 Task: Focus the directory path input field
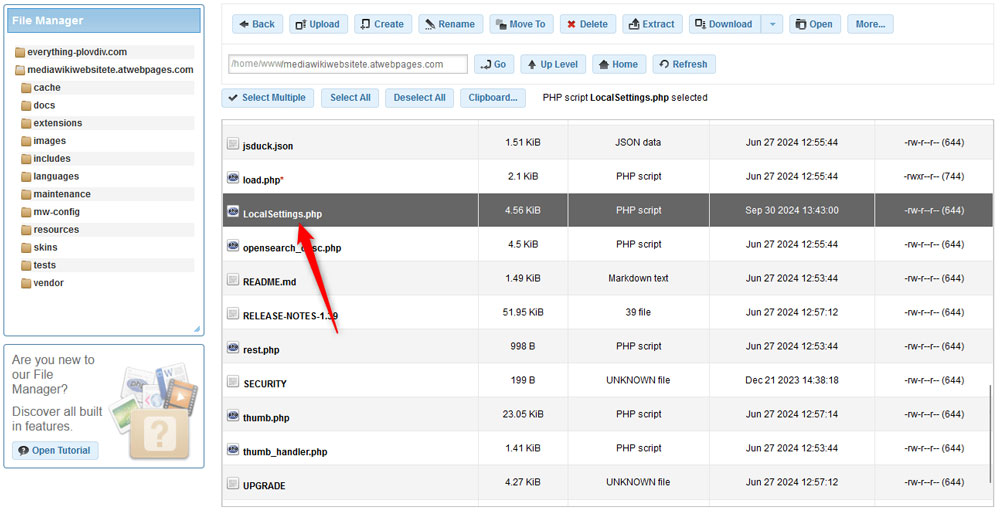348,64
